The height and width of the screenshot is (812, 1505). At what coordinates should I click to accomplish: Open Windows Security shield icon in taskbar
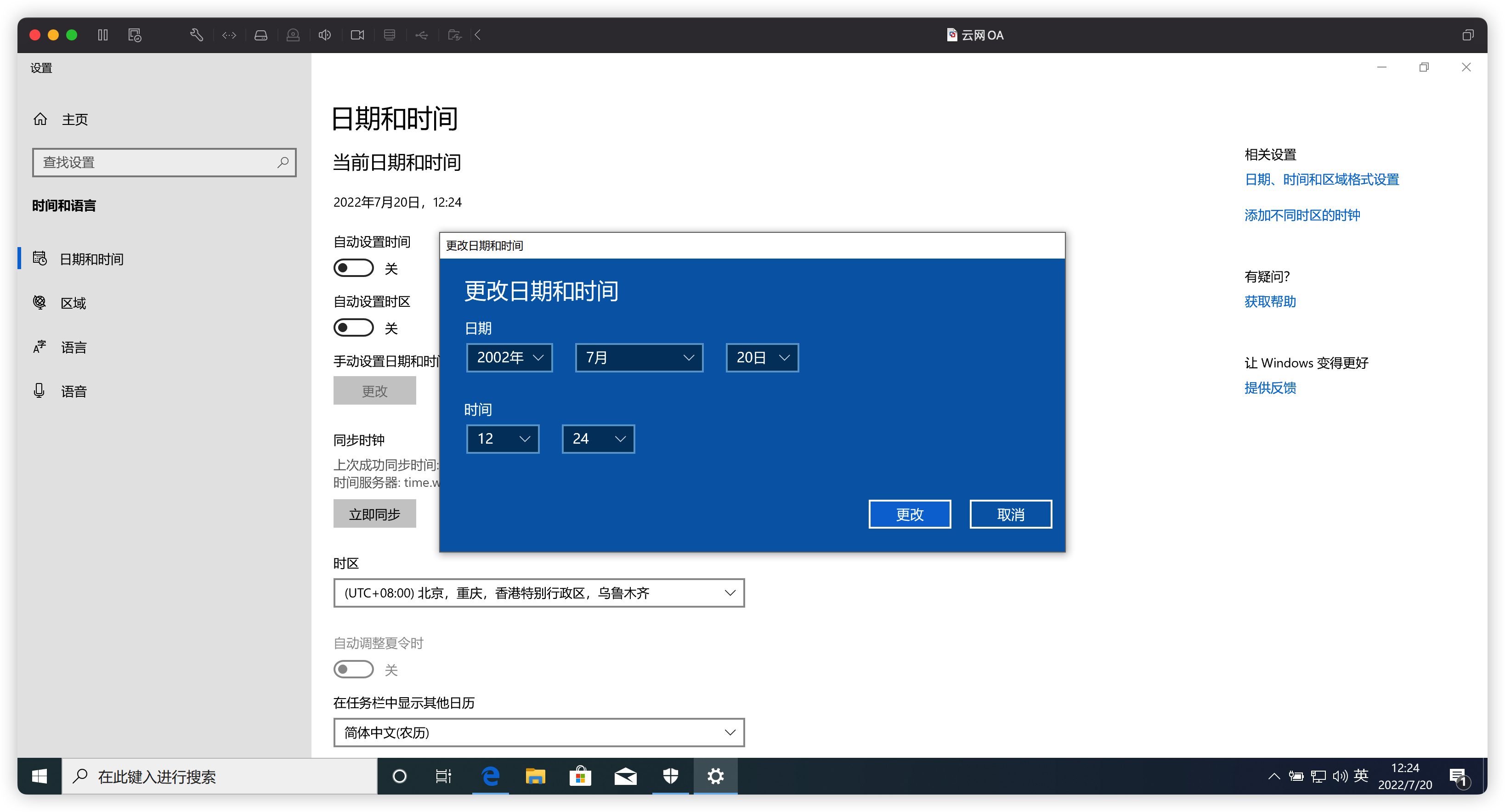671,776
